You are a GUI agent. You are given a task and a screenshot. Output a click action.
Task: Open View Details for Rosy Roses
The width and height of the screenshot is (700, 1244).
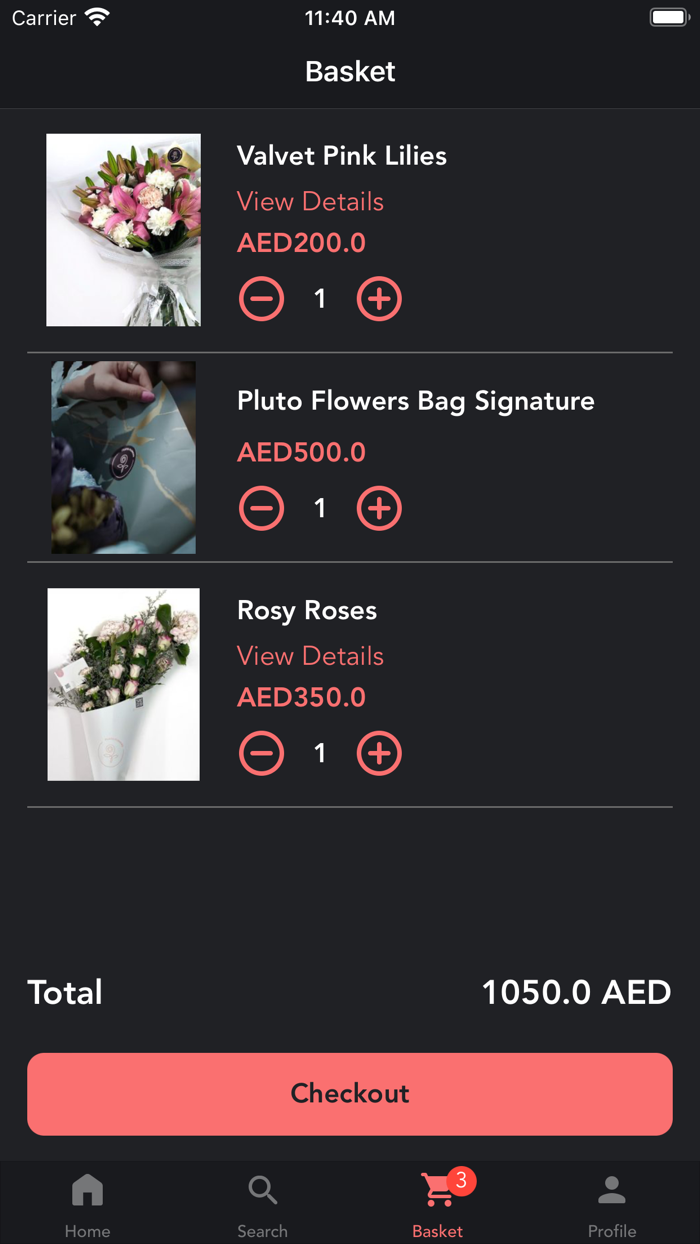coord(310,656)
